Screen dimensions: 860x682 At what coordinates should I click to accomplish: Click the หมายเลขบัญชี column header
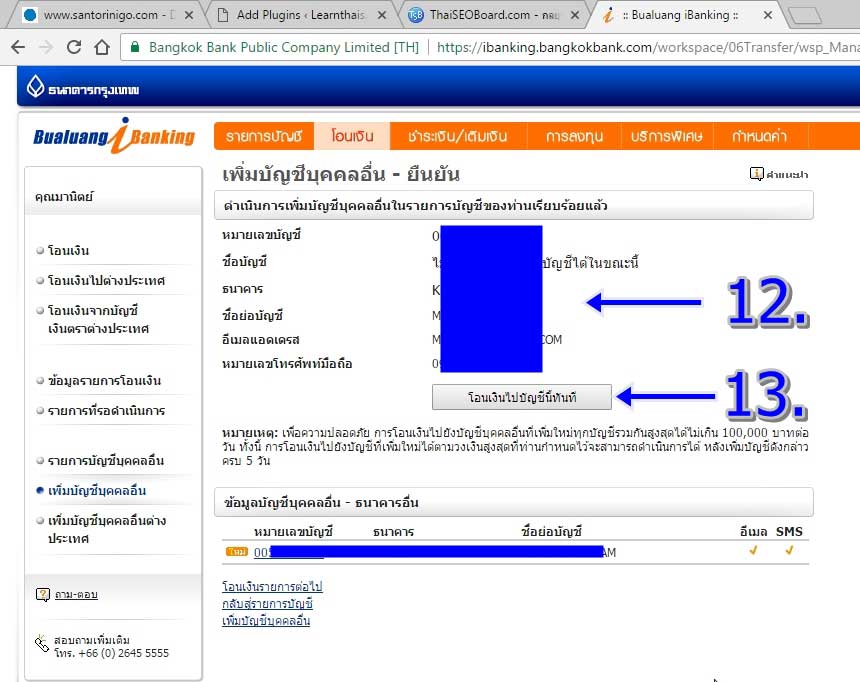293,532
